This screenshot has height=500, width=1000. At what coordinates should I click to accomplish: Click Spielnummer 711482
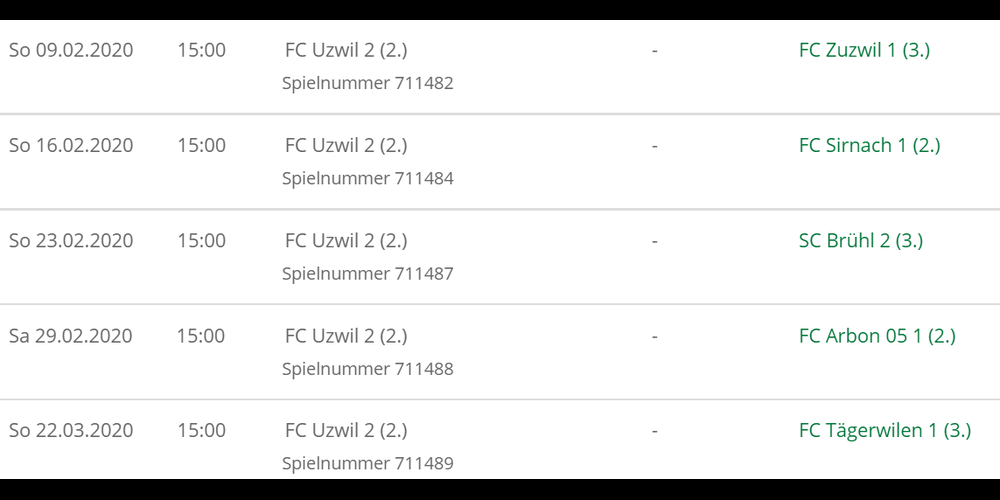367,83
